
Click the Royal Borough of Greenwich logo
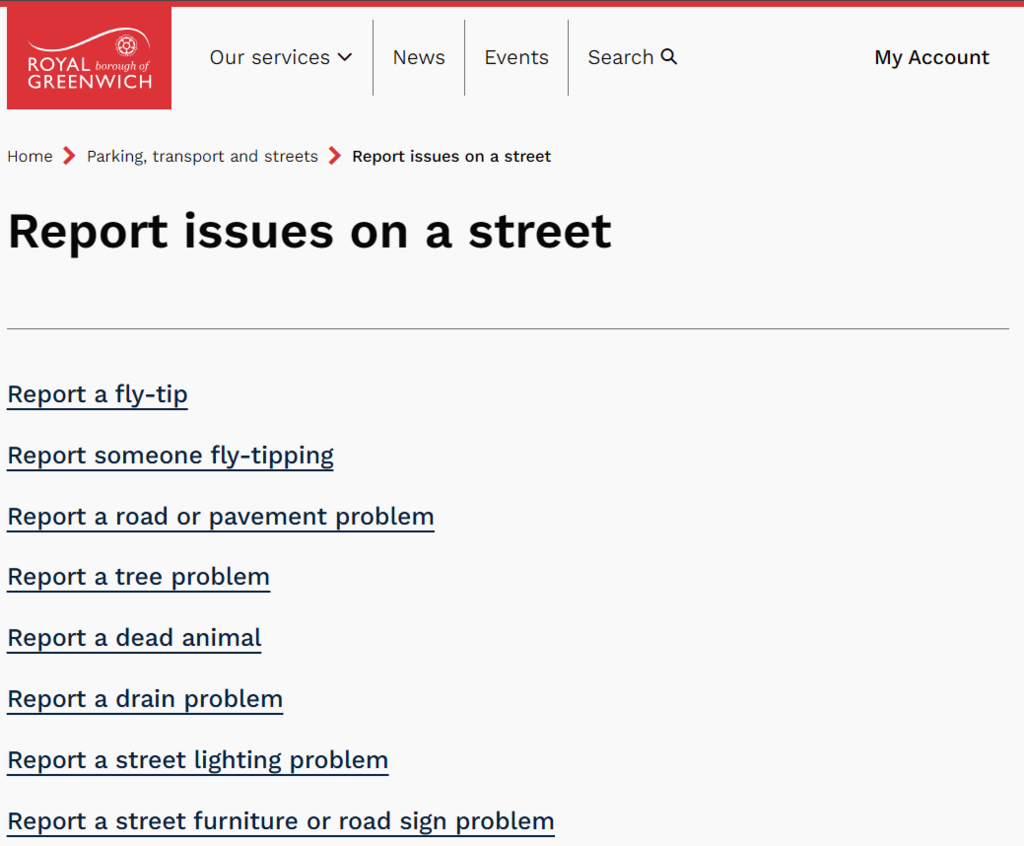89,58
